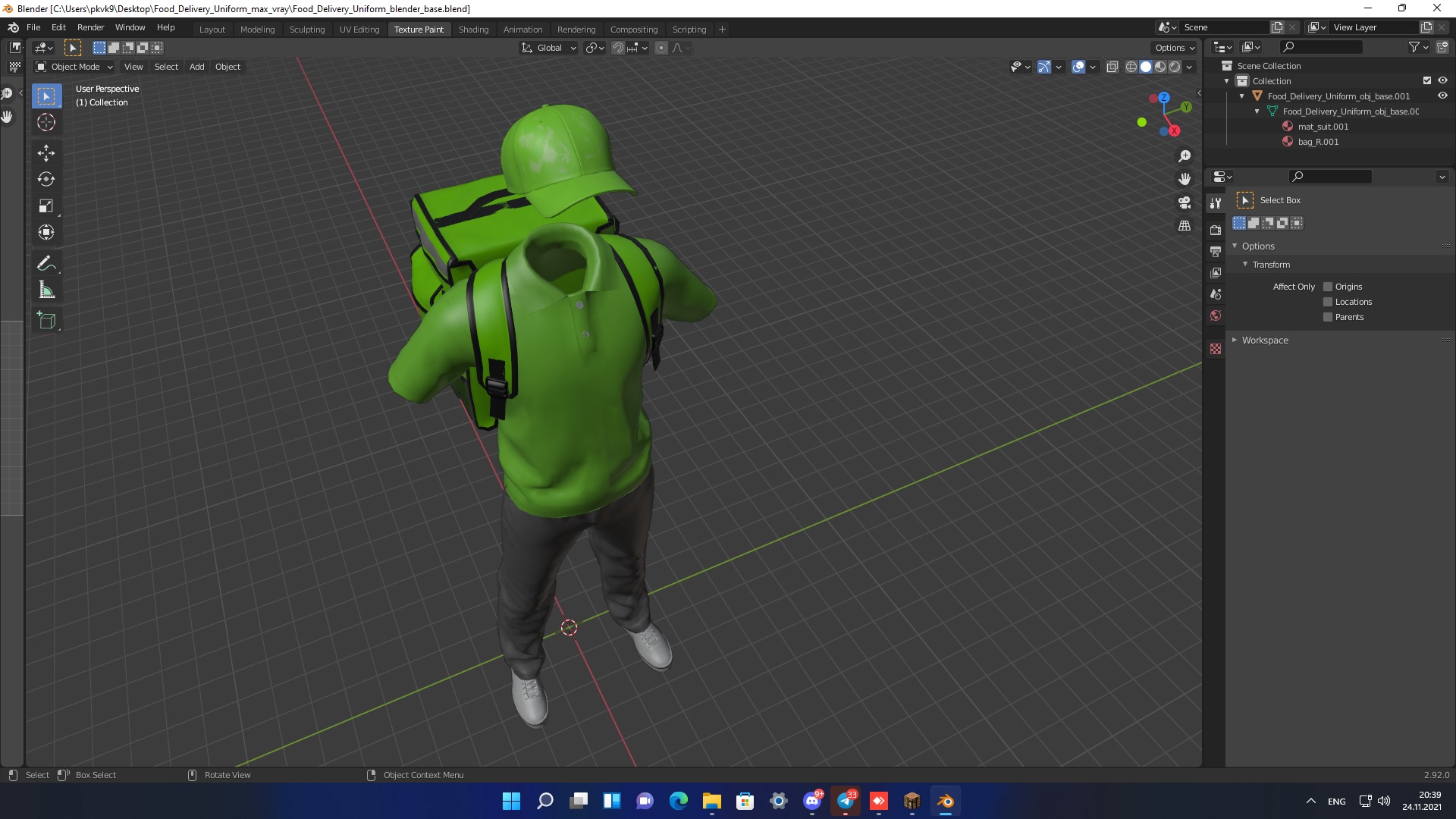Open the Scene properties tab

(1216, 293)
